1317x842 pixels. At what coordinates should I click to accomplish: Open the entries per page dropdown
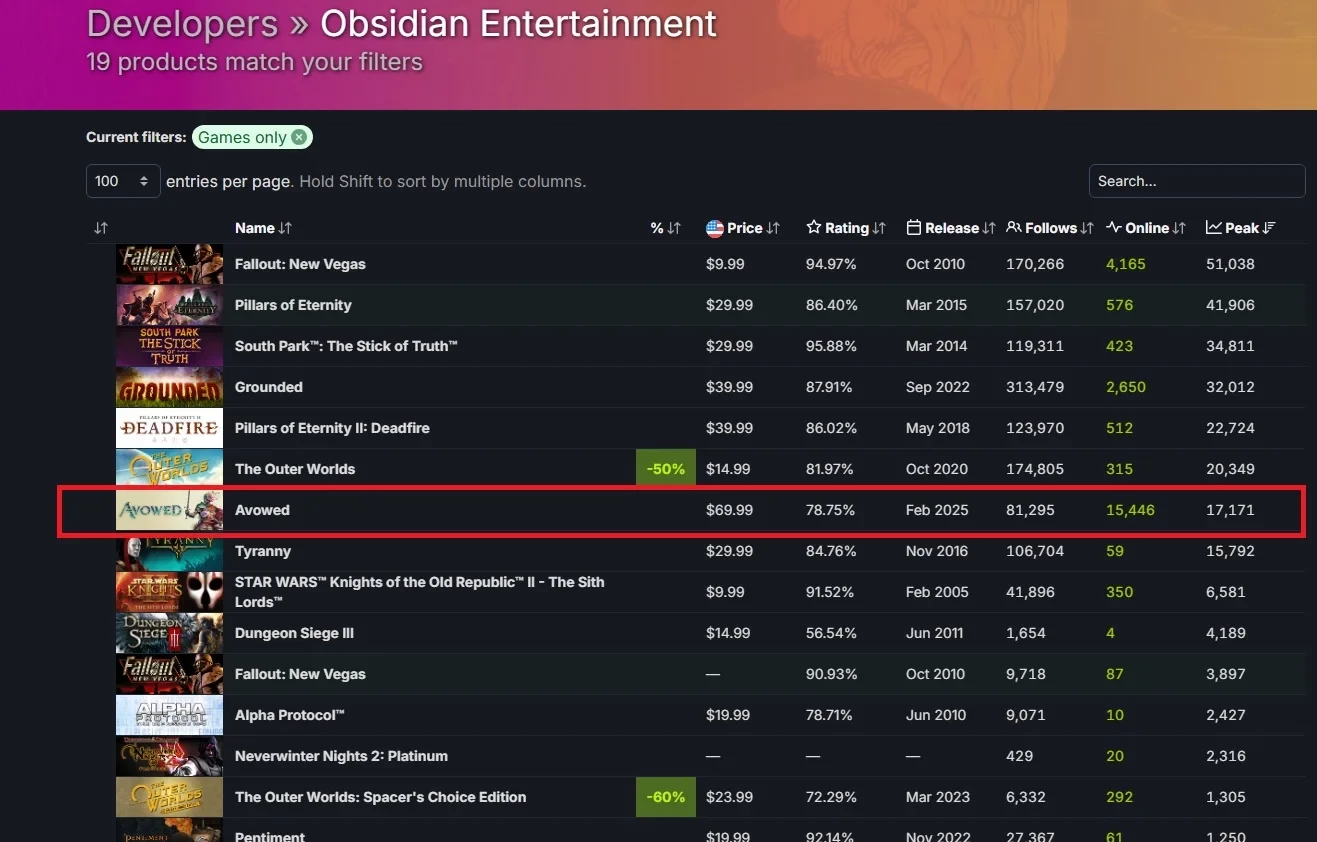click(123, 181)
